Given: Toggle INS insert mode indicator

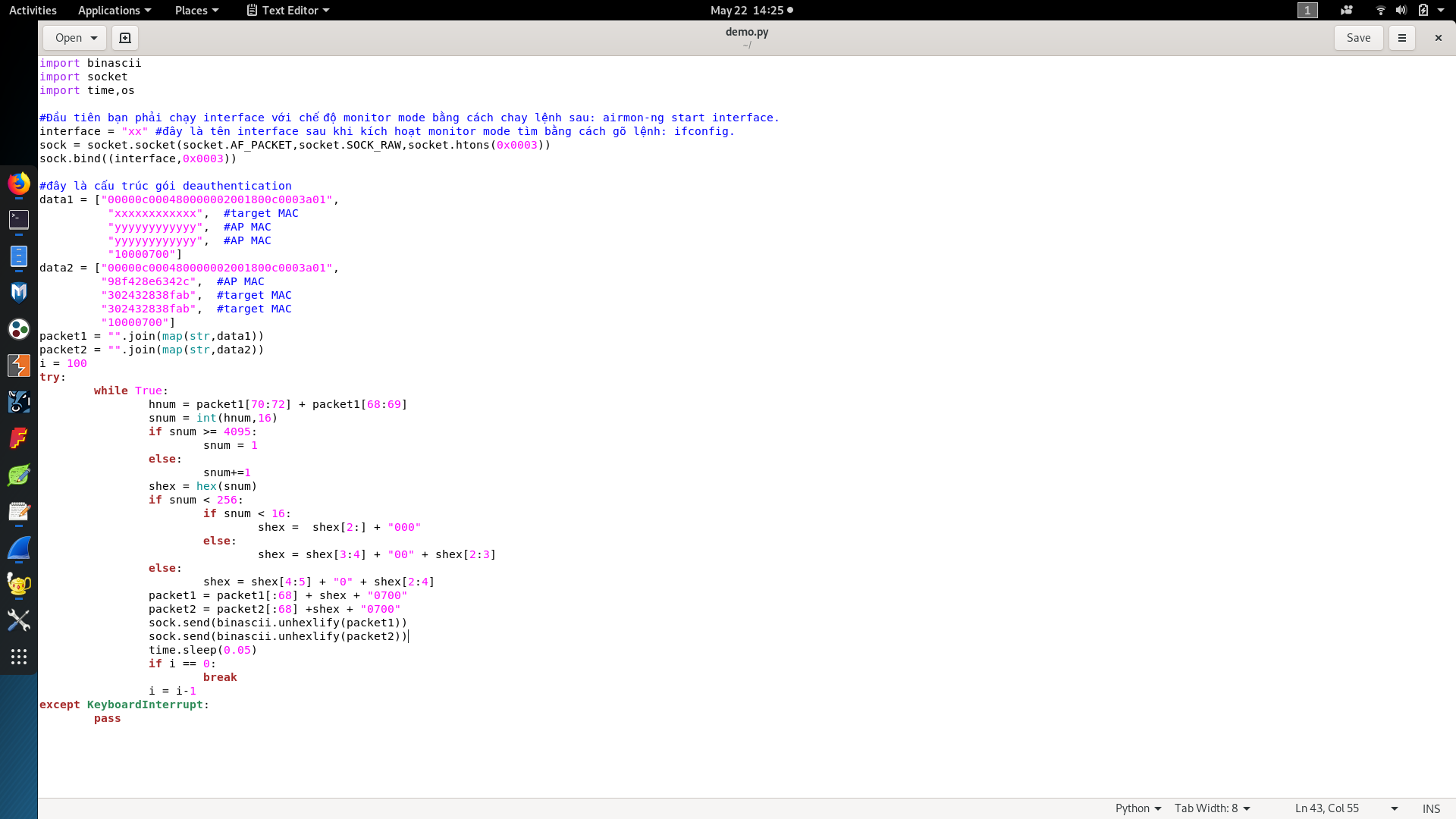Looking at the screenshot, I should [x=1431, y=808].
